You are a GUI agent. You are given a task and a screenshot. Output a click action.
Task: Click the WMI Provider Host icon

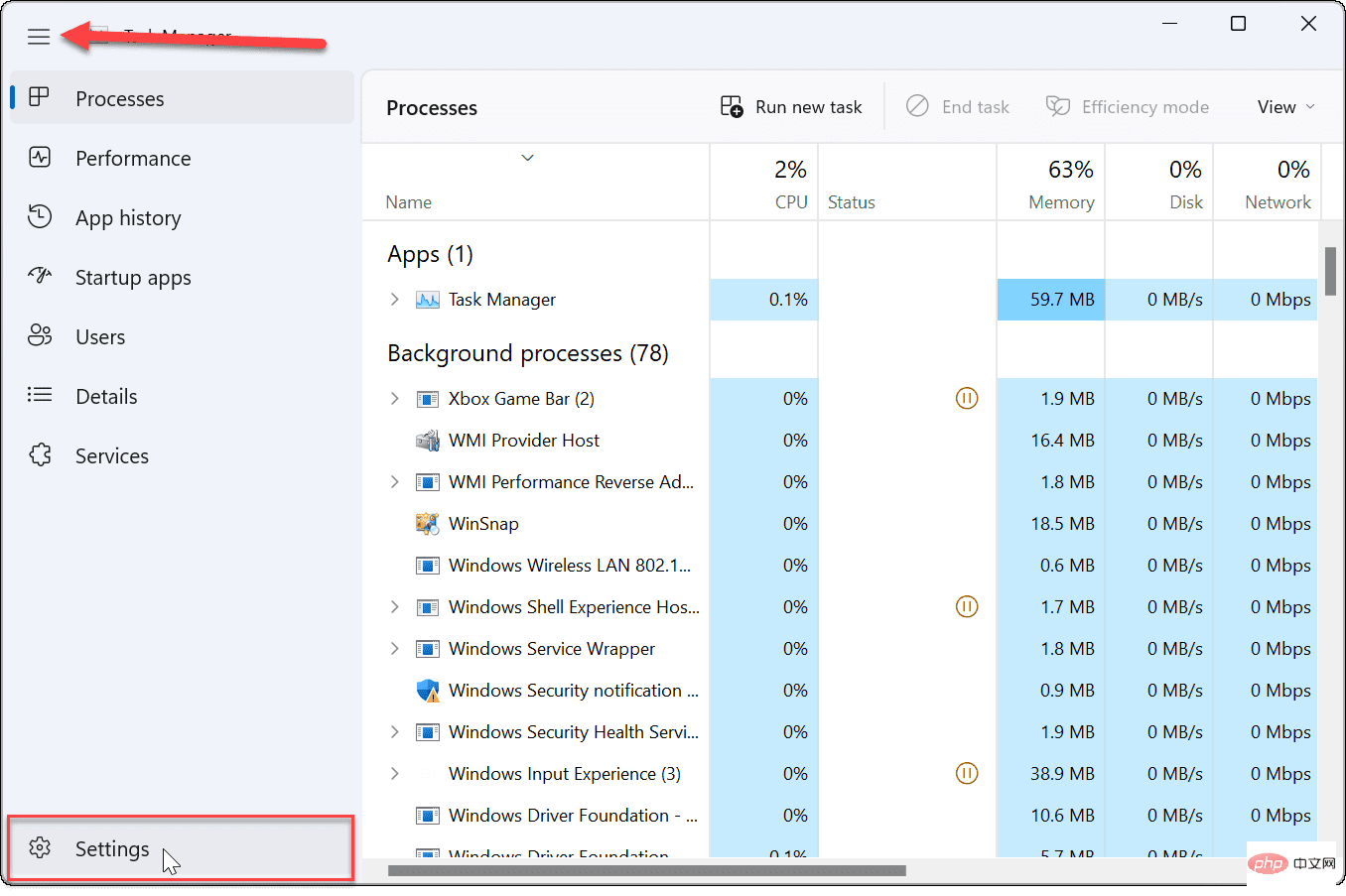coord(428,440)
